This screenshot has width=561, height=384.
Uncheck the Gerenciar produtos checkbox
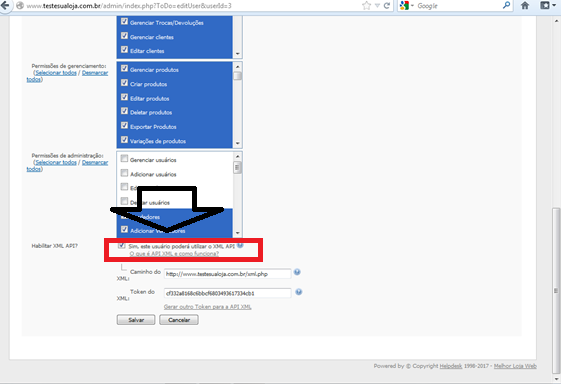[x=124, y=68]
